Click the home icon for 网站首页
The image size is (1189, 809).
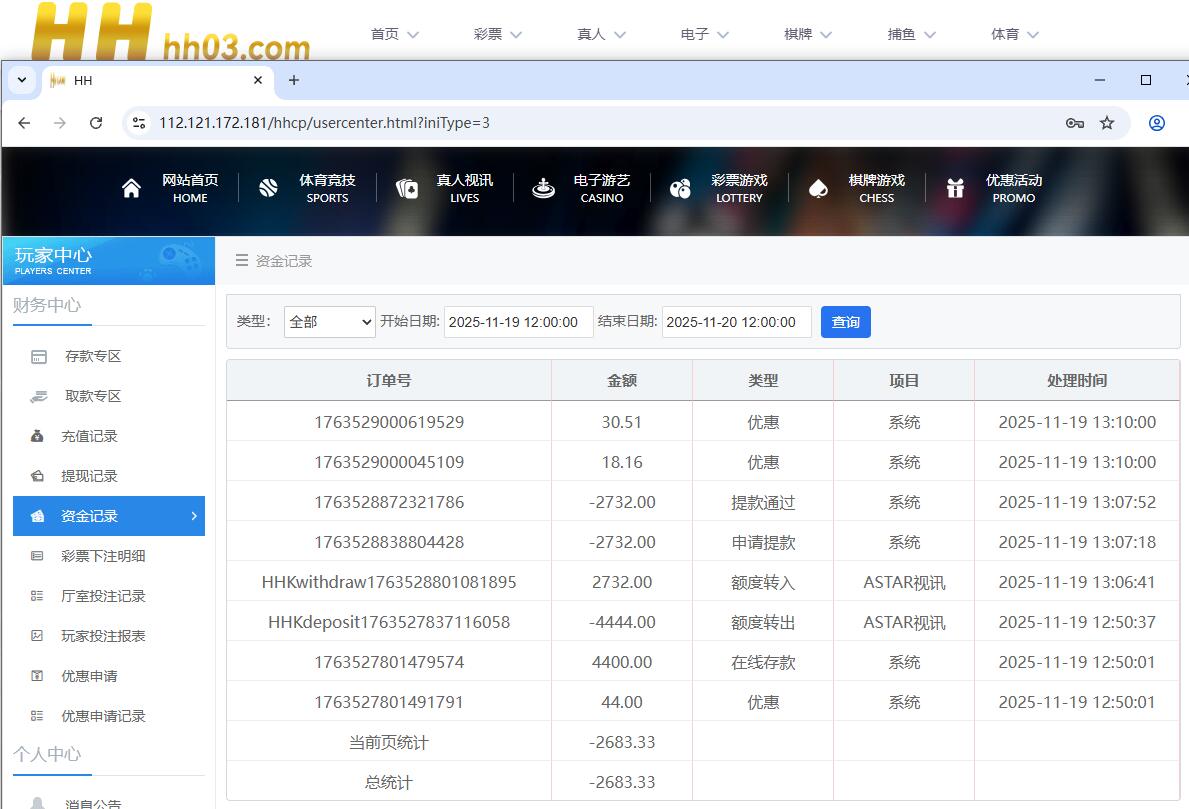(x=131, y=189)
